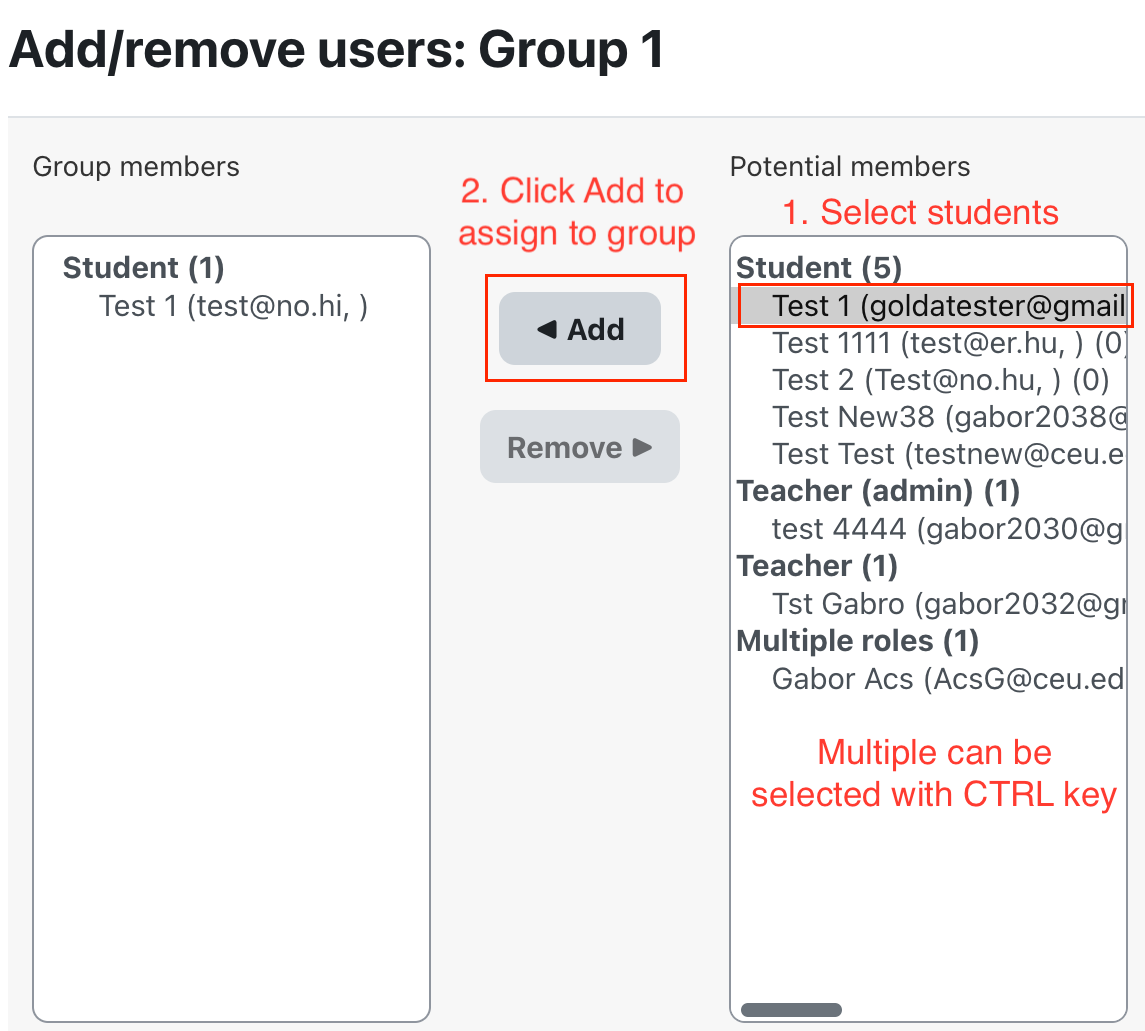1145x1031 pixels.
Task: Click empty area of Group members list
Action: pyautogui.click(x=231, y=650)
